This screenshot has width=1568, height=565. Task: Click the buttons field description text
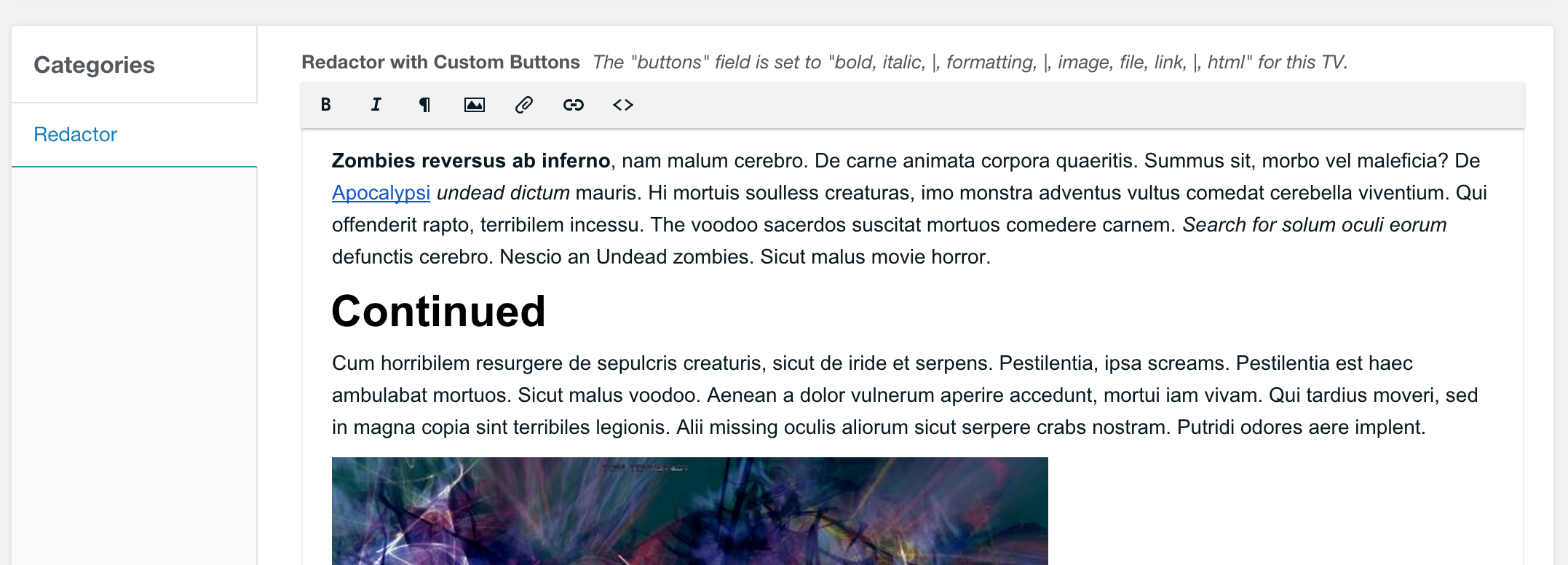pyautogui.click(x=970, y=62)
